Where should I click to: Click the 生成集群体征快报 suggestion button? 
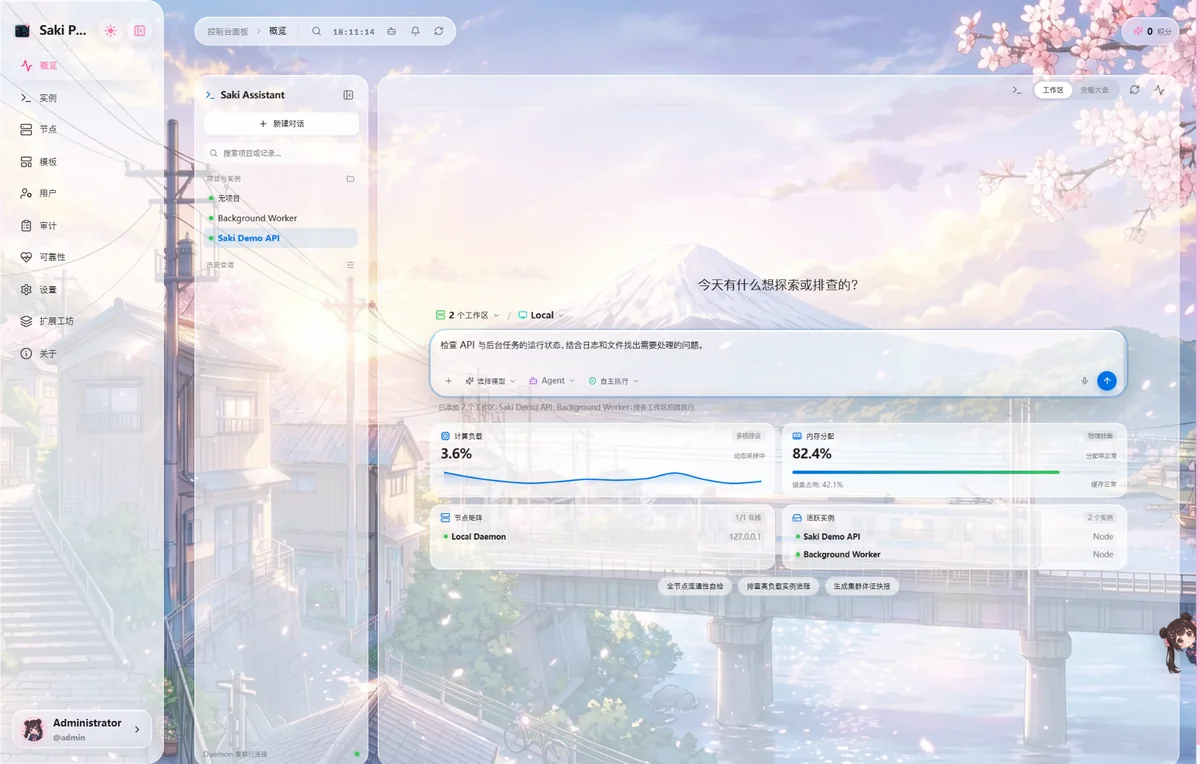pos(862,586)
